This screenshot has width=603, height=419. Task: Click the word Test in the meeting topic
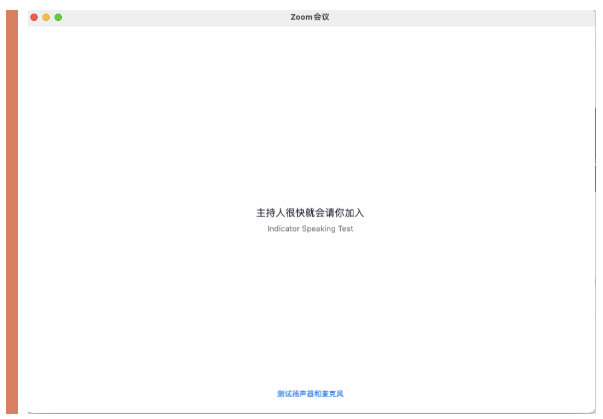coord(345,229)
